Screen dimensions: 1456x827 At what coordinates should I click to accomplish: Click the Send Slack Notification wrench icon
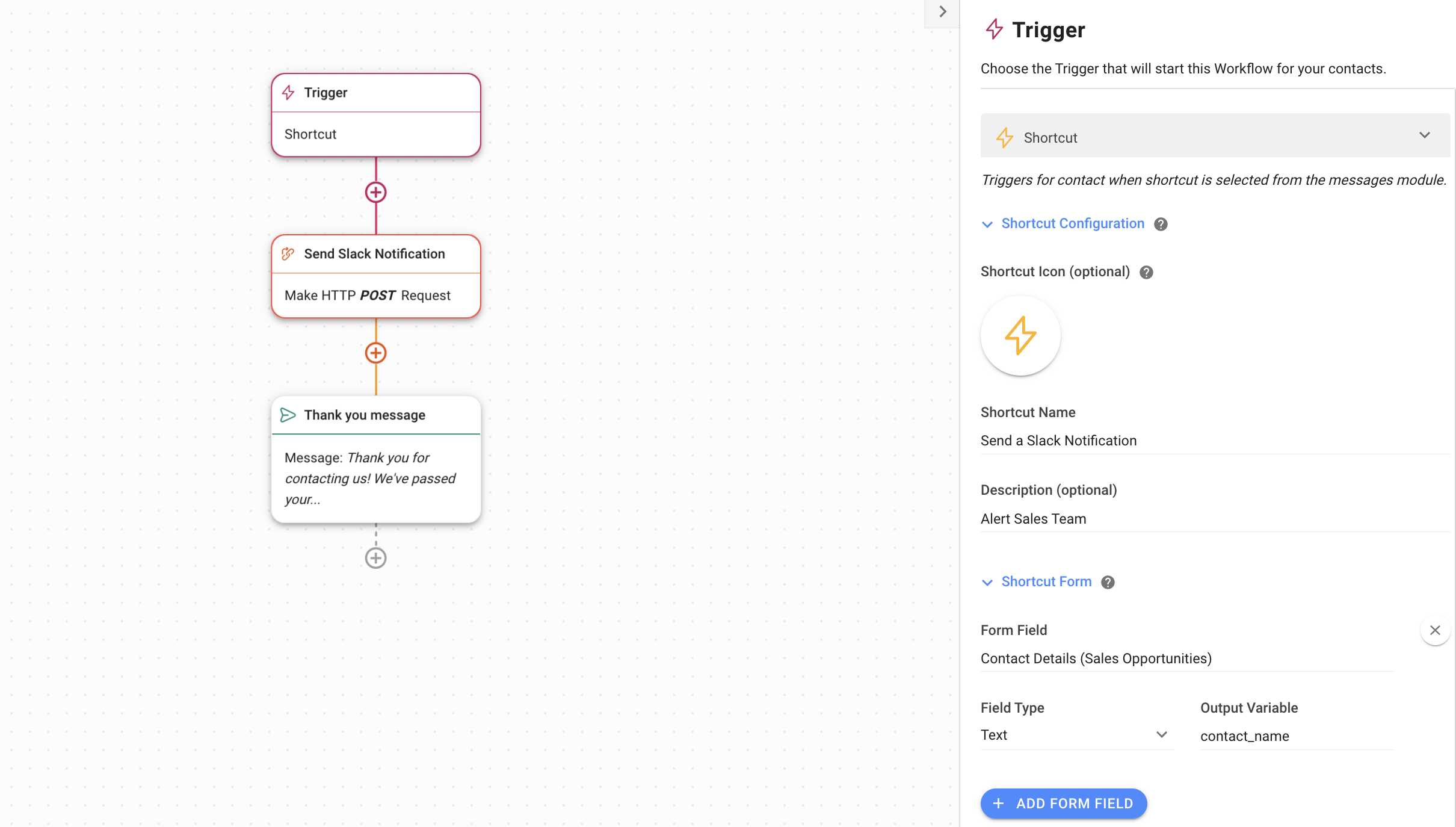pyautogui.click(x=289, y=253)
